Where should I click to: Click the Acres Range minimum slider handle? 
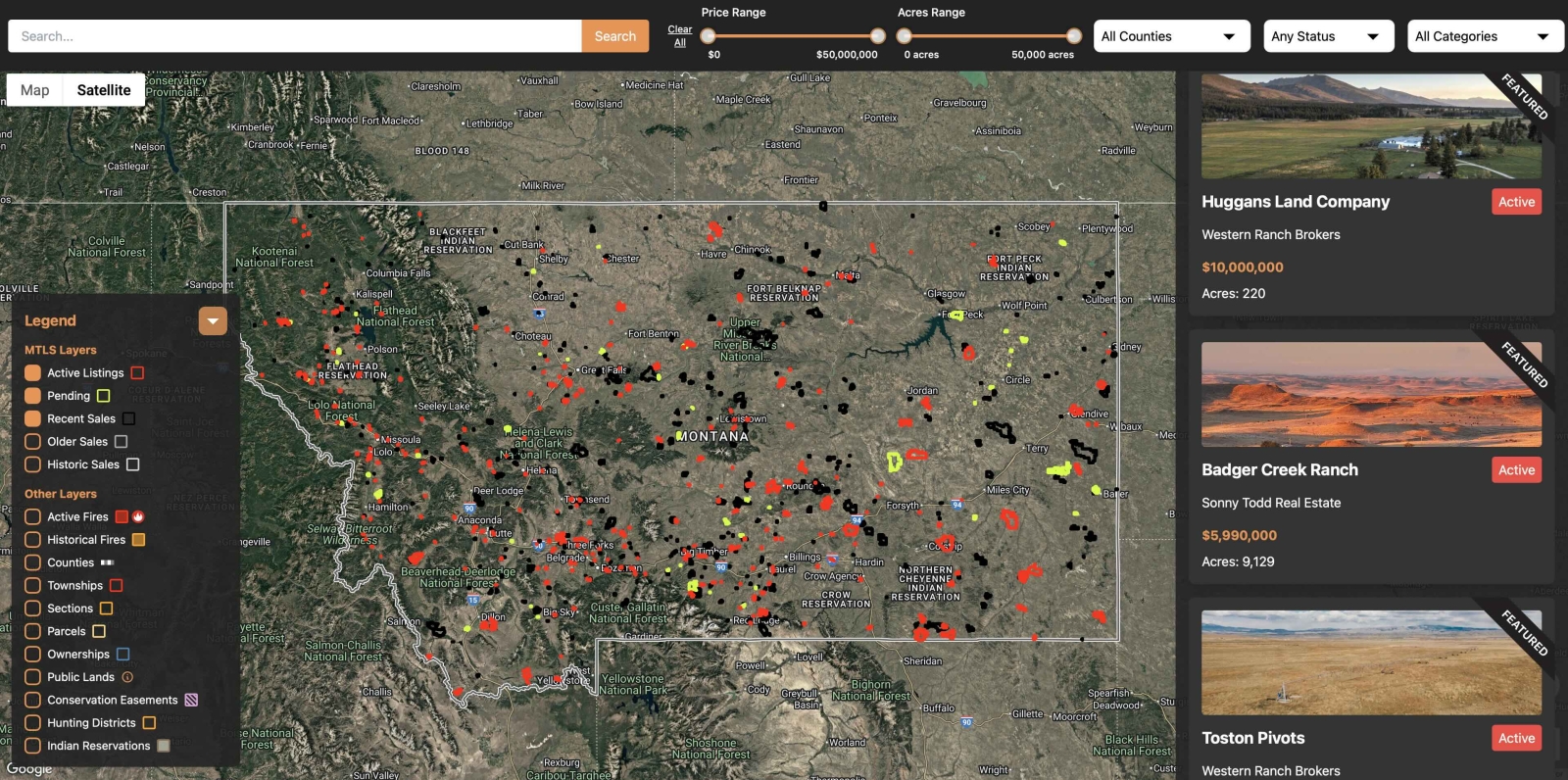[x=904, y=36]
